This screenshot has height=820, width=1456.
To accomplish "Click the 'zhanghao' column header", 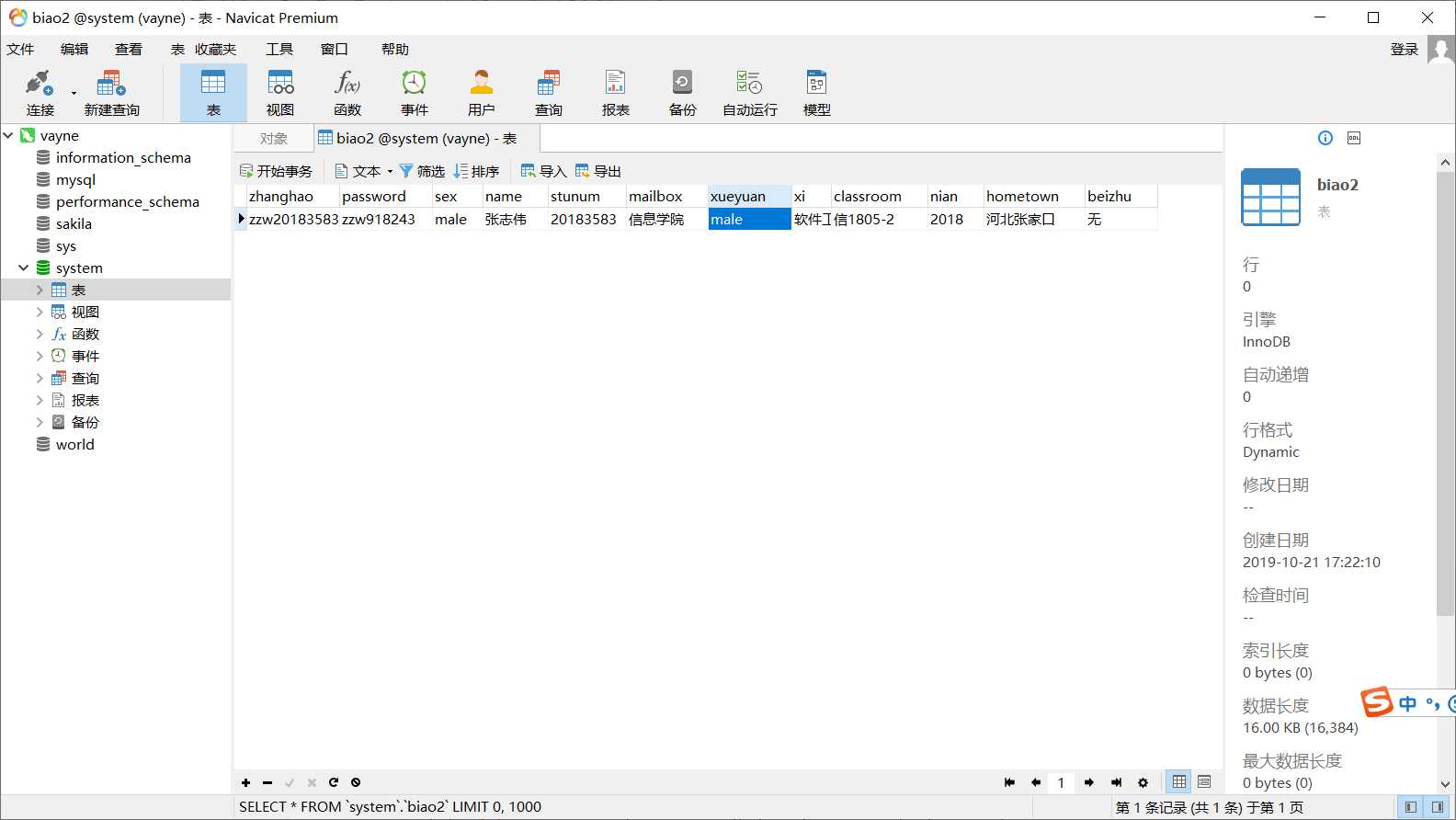I will (291, 196).
